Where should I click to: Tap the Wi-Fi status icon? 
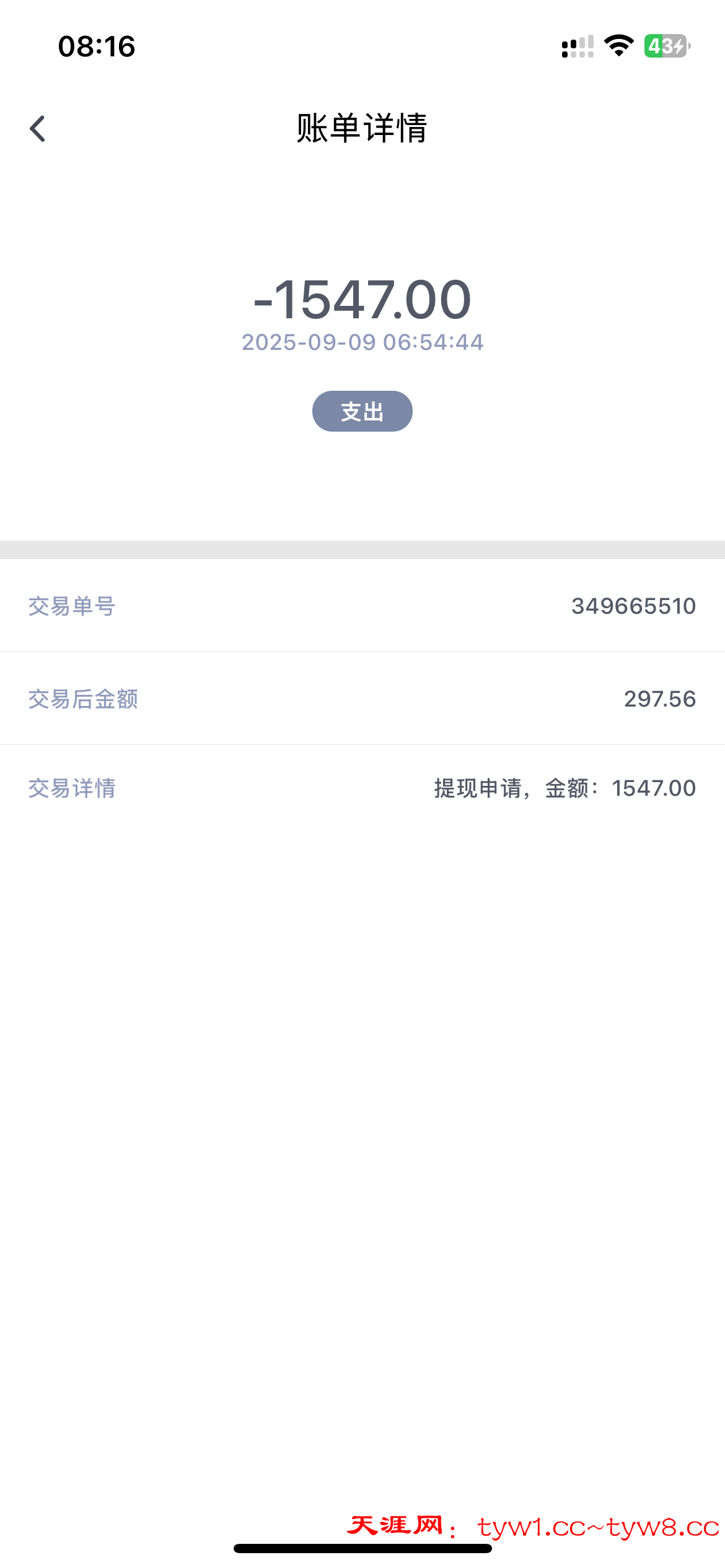[x=618, y=46]
